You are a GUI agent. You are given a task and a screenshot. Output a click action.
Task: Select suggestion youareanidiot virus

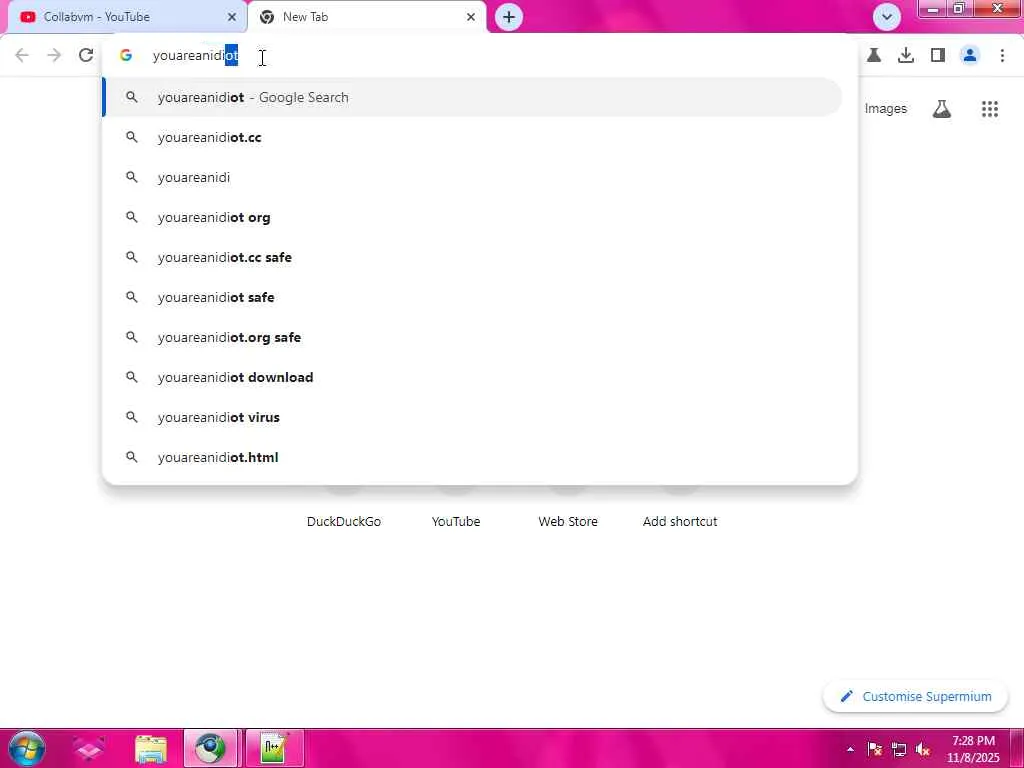tap(473, 417)
